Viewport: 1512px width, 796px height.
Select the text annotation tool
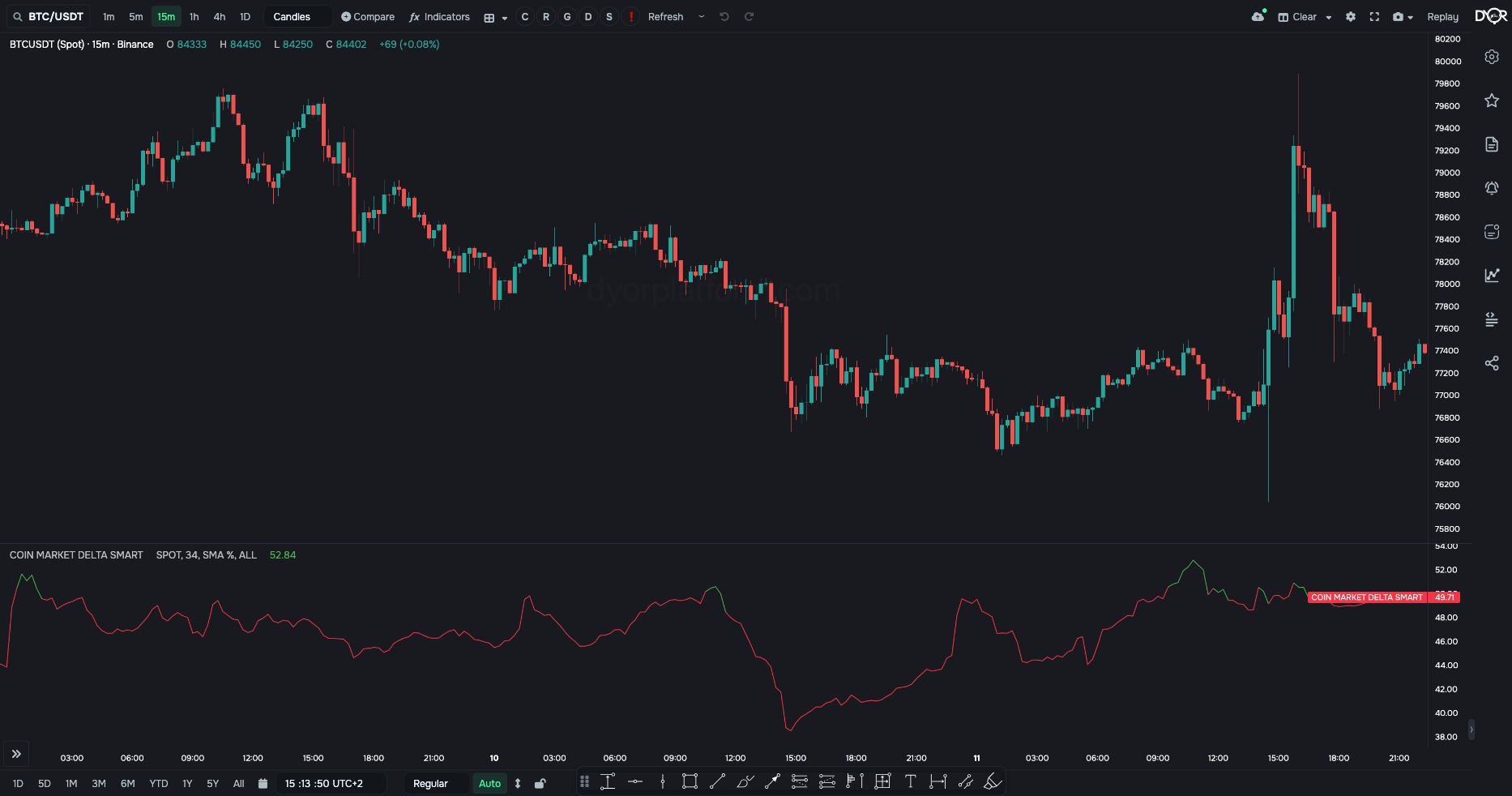click(910, 781)
